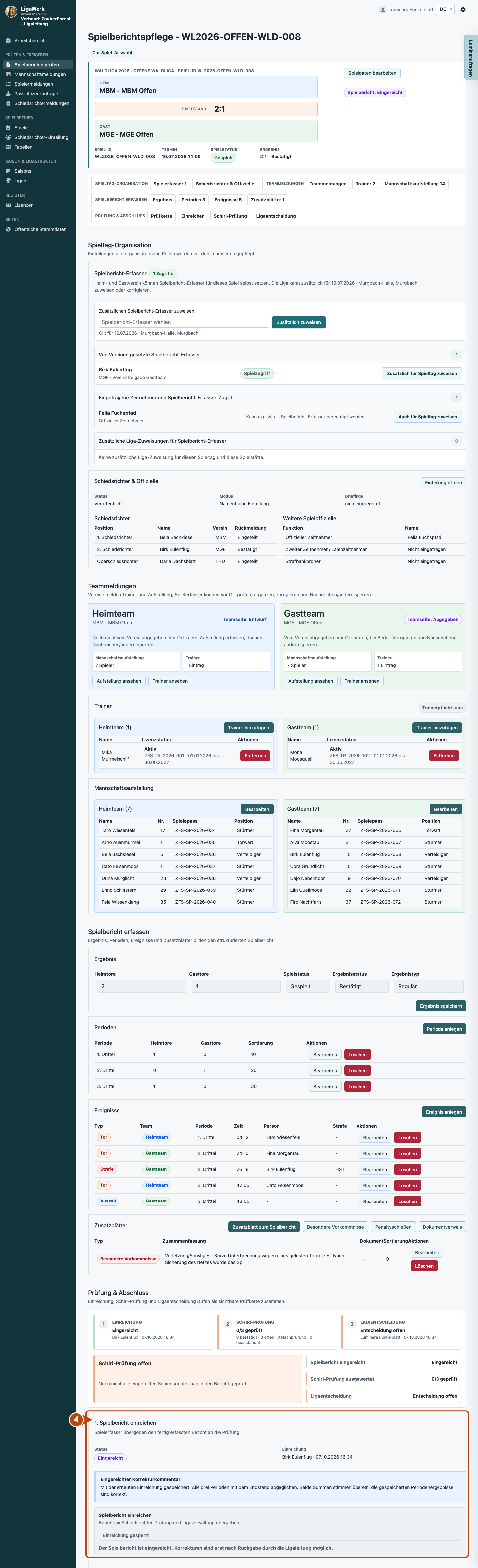Click the Spiele sidebar icon

[x=9, y=128]
